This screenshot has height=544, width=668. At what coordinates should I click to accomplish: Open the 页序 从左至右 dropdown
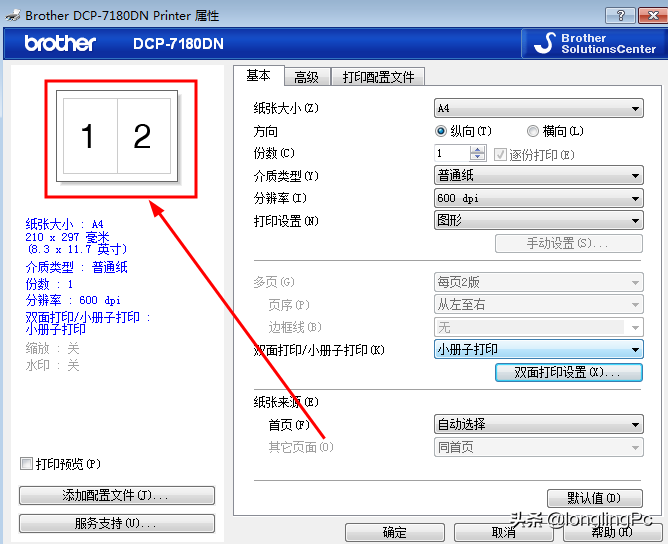pos(538,305)
